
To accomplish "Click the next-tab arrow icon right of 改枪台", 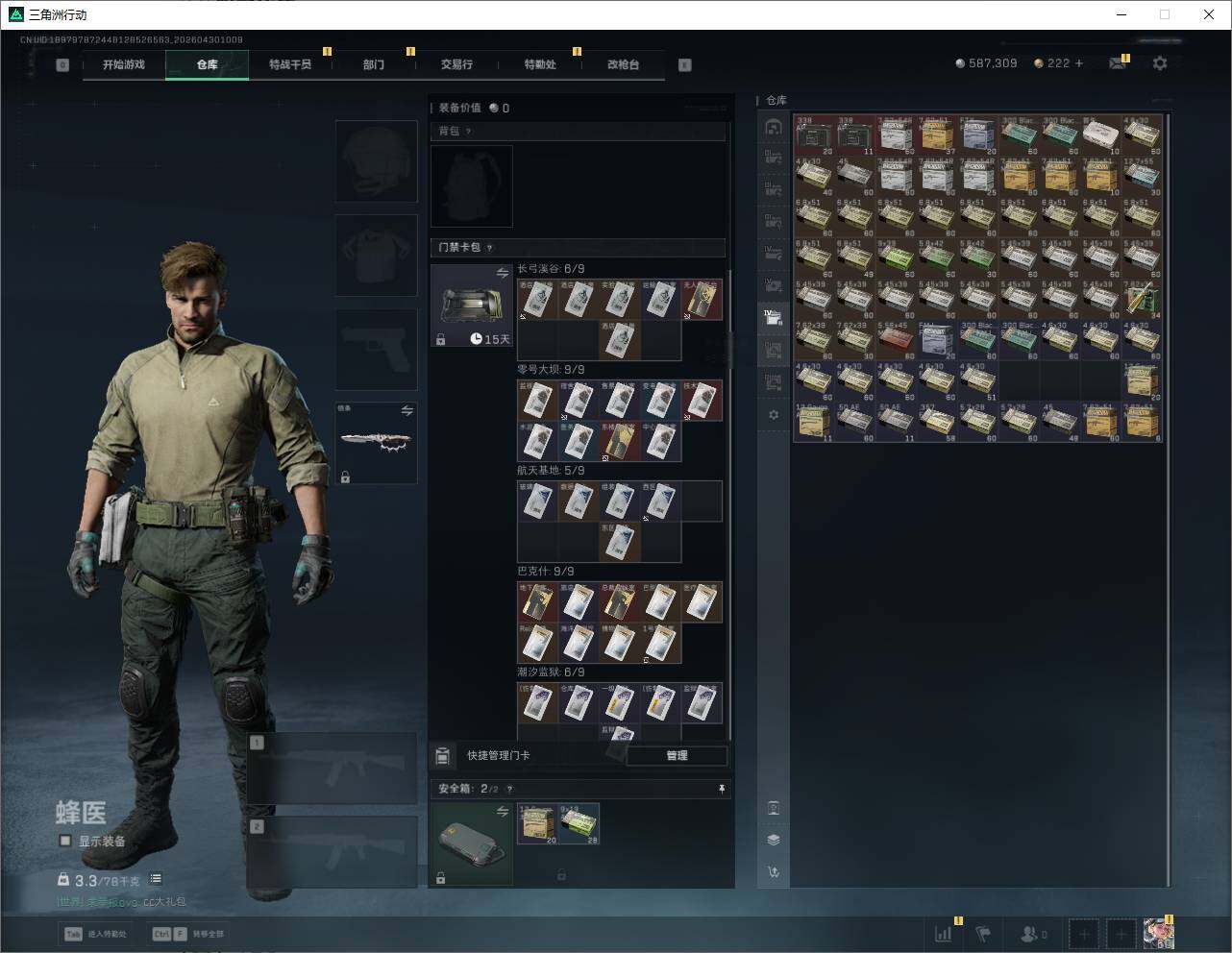I will [684, 65].
